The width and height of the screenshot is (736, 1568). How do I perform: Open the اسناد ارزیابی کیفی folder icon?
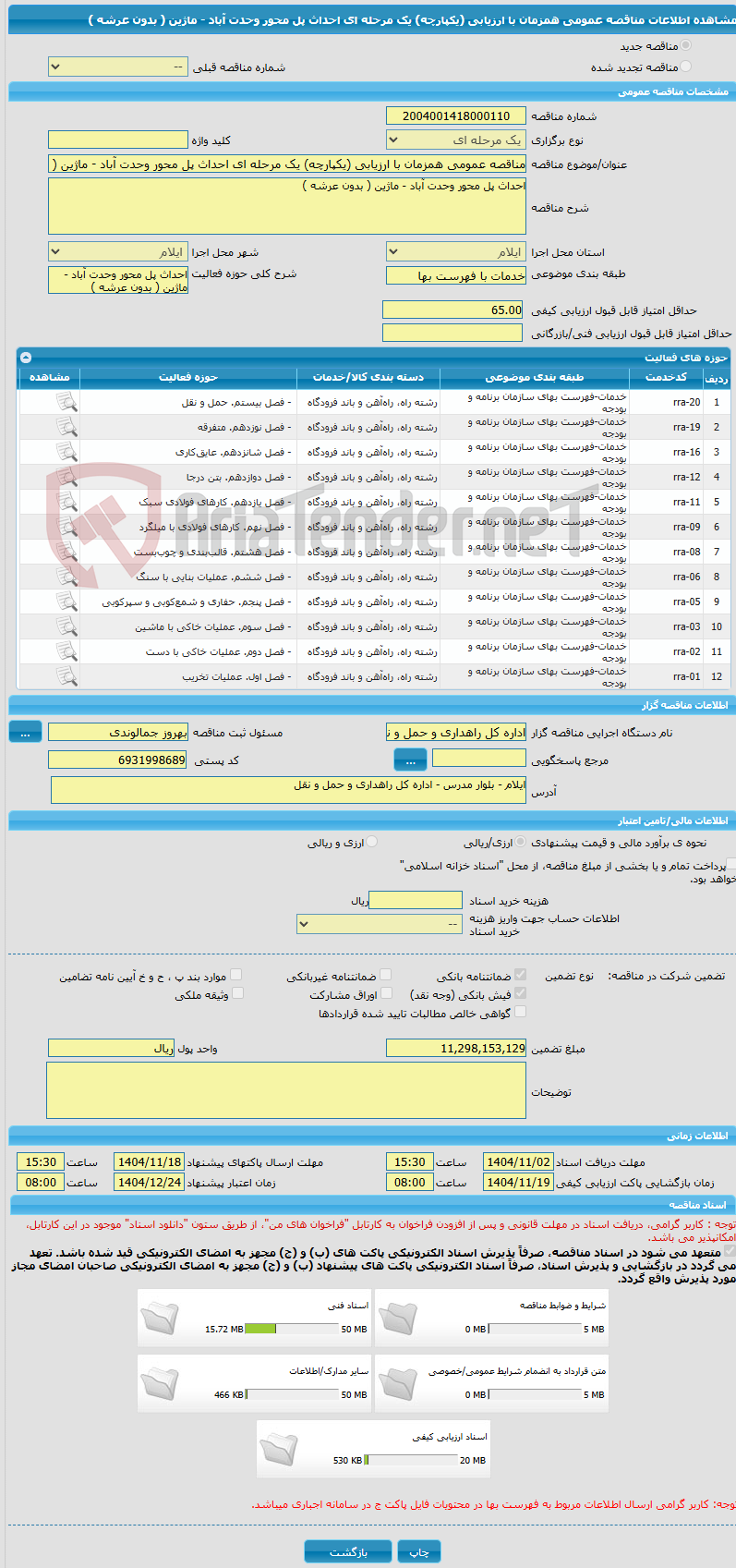coord(279,1449)
